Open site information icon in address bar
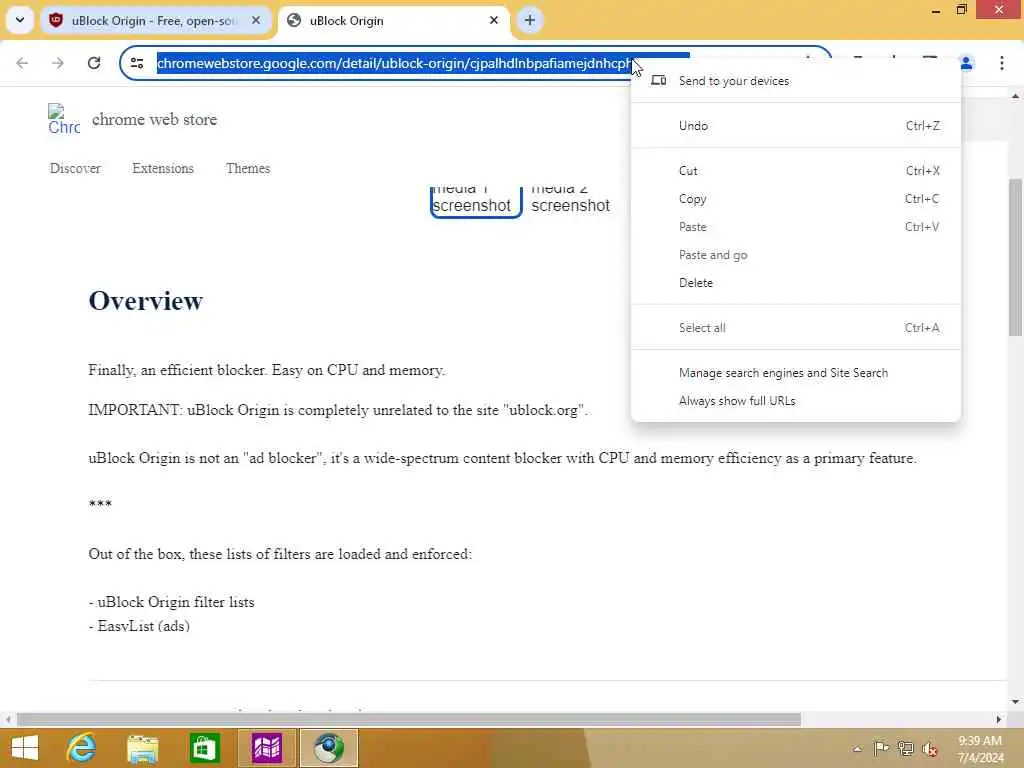1024x768 pixels. pos(137,63)
